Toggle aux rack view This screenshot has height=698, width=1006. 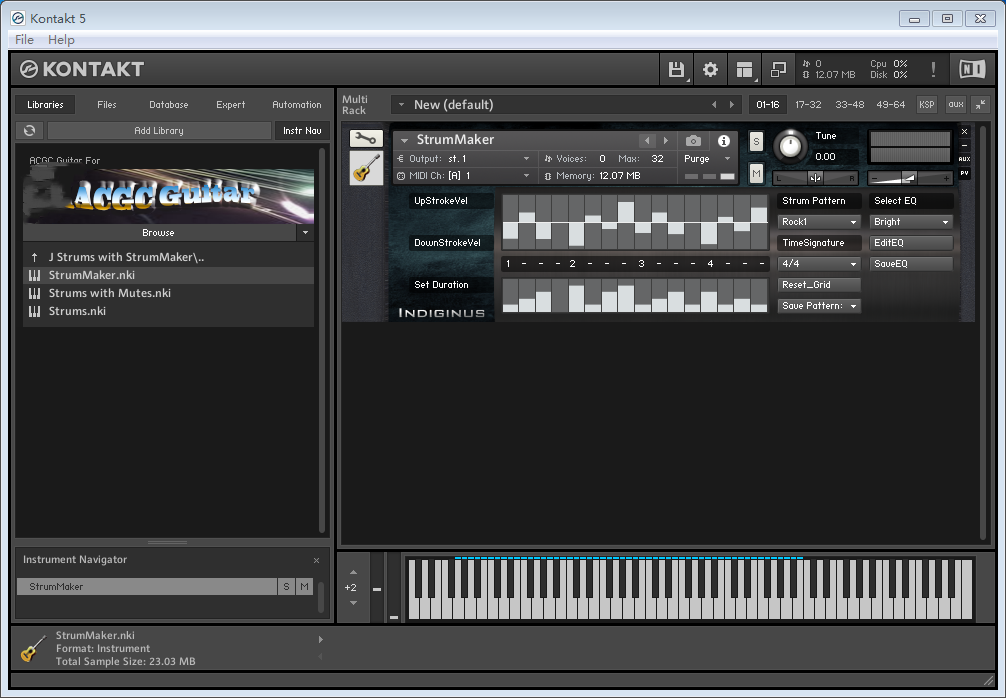tap(956, 105)
